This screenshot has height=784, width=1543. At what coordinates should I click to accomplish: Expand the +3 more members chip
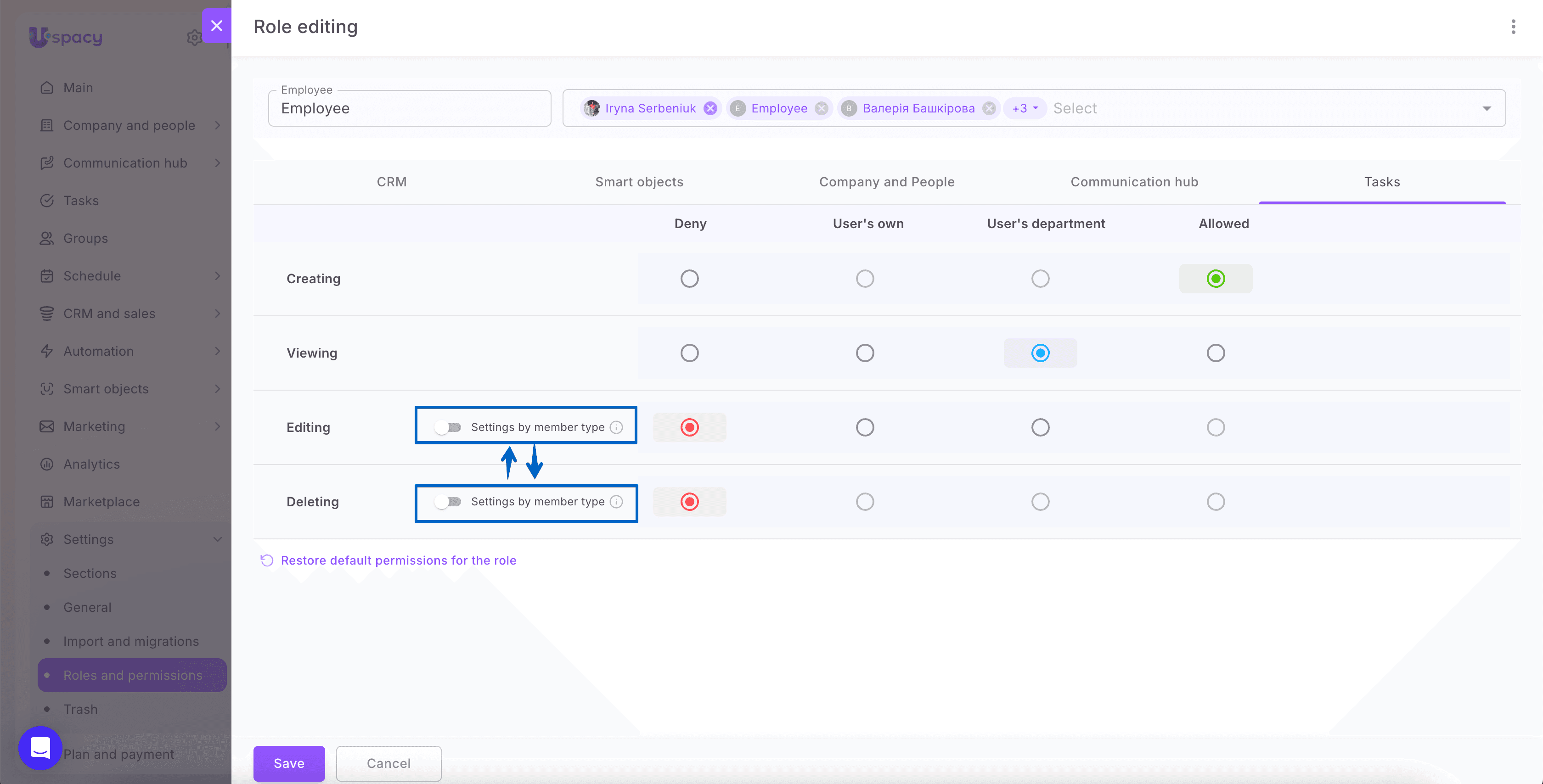coord(1025,108)
